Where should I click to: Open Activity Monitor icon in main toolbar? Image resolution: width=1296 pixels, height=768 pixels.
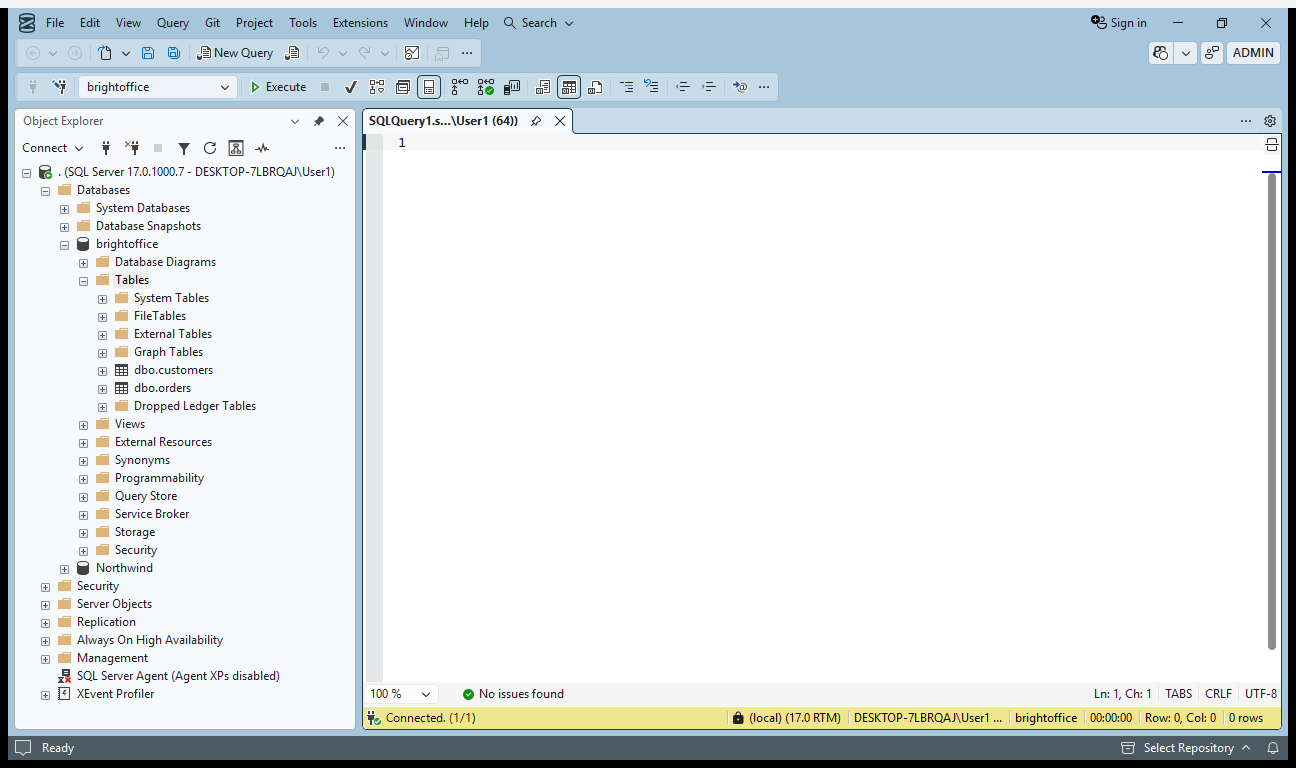click(412, 53)
